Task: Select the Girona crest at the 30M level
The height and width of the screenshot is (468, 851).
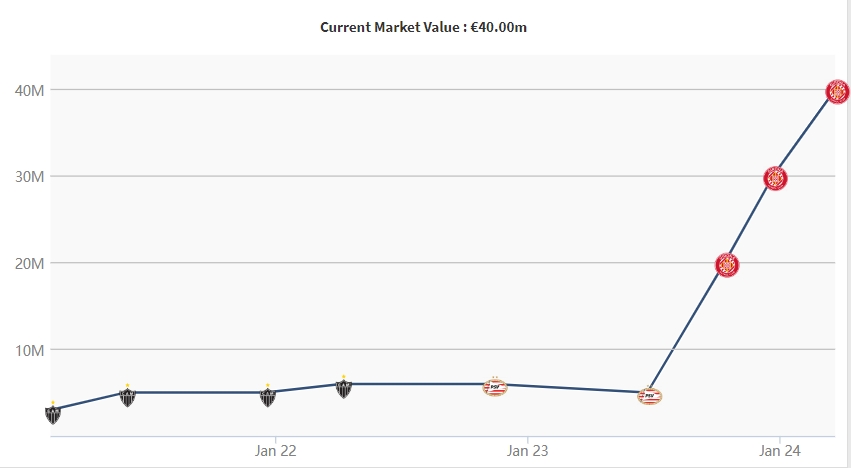Action: pyautogui.click(x=775, y=178)
